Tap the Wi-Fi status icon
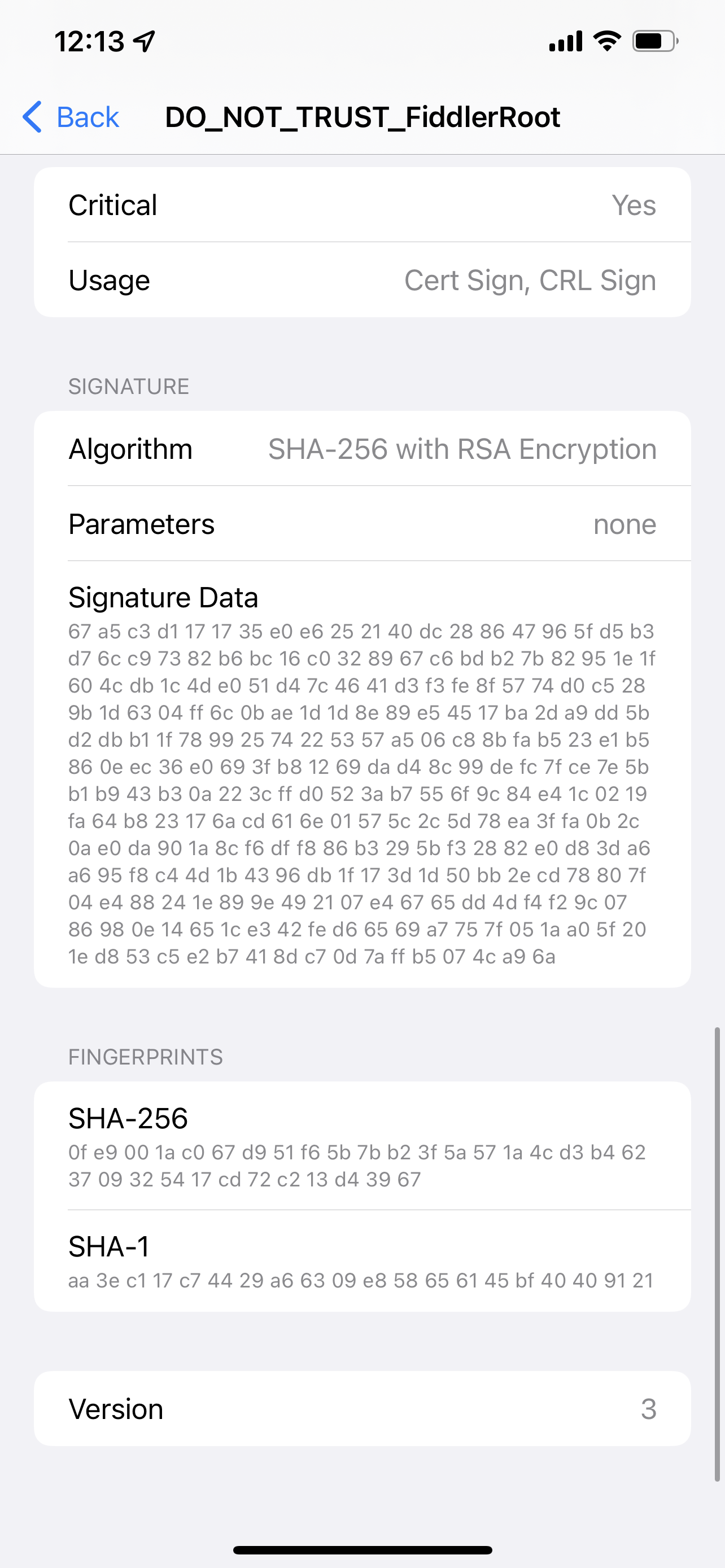 [x=607, y=41]
